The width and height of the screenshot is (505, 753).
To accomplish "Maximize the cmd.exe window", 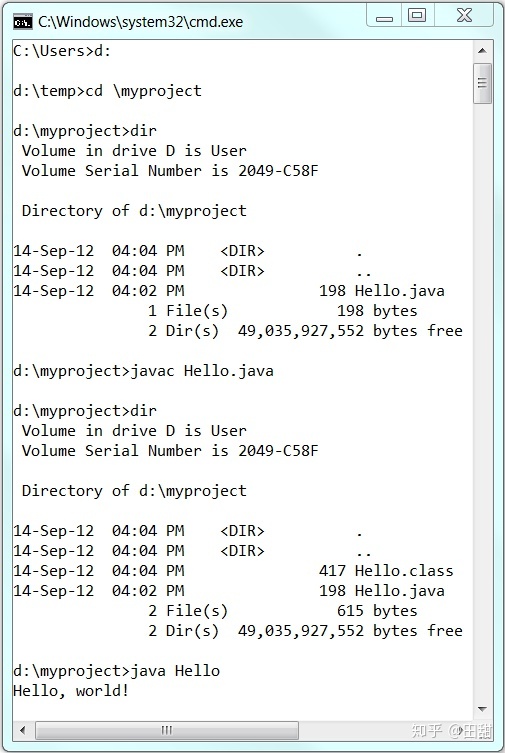I will [417, 15].
